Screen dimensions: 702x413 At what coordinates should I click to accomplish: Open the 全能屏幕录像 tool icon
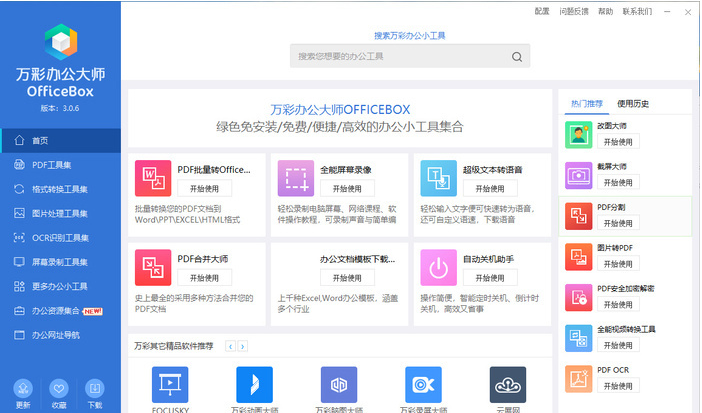(x=296, y=178)
